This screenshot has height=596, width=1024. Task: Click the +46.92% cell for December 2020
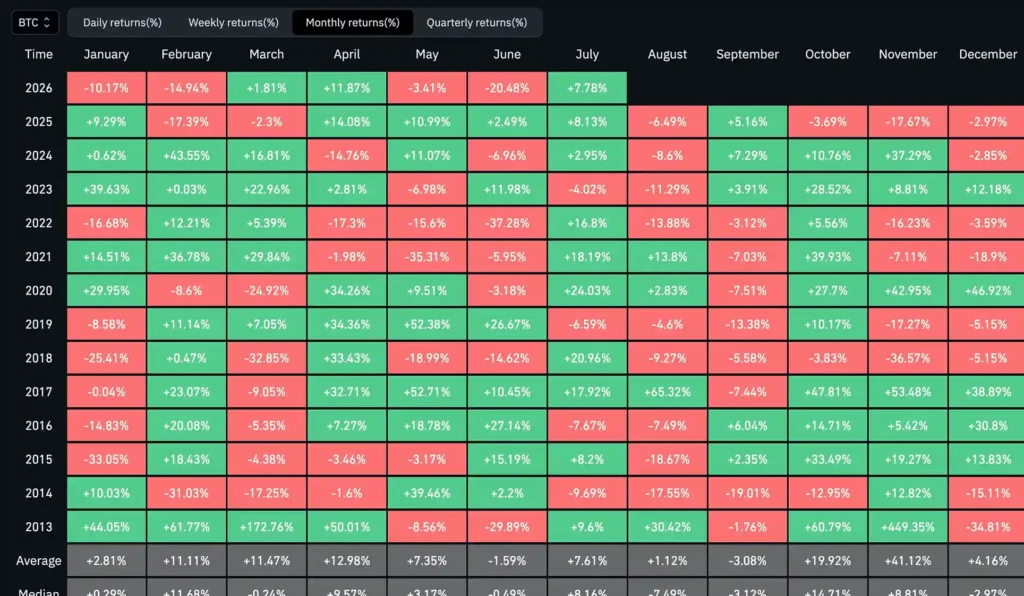(x=987, y=290)
